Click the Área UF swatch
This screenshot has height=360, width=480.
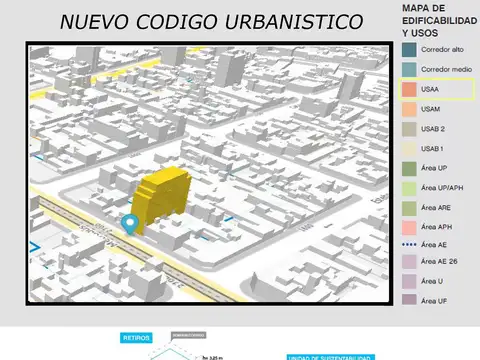click(x=409, y=300)
